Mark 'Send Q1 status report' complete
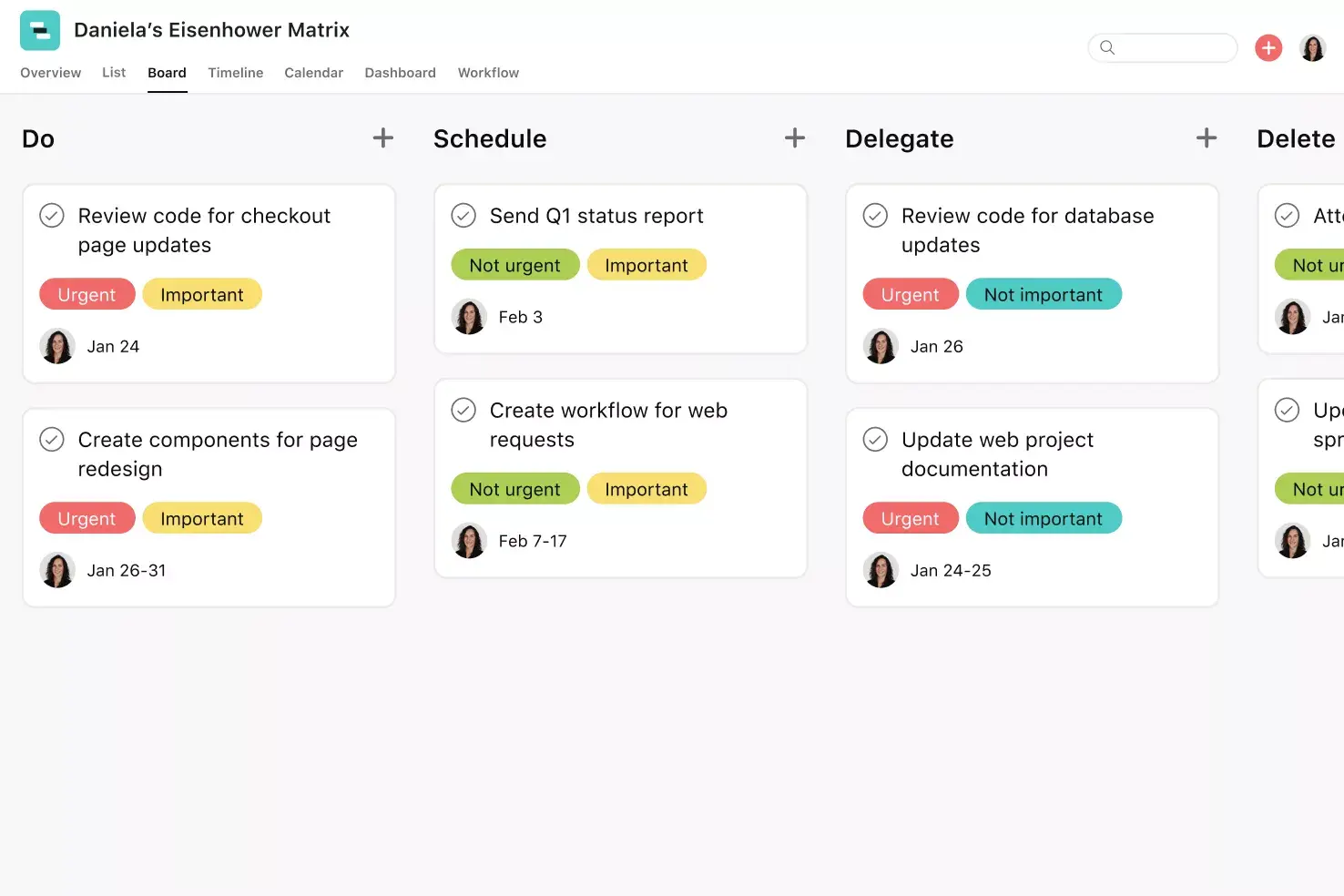Image resolution: width=1344 pixels, height=896 pixels. [463, 216]
